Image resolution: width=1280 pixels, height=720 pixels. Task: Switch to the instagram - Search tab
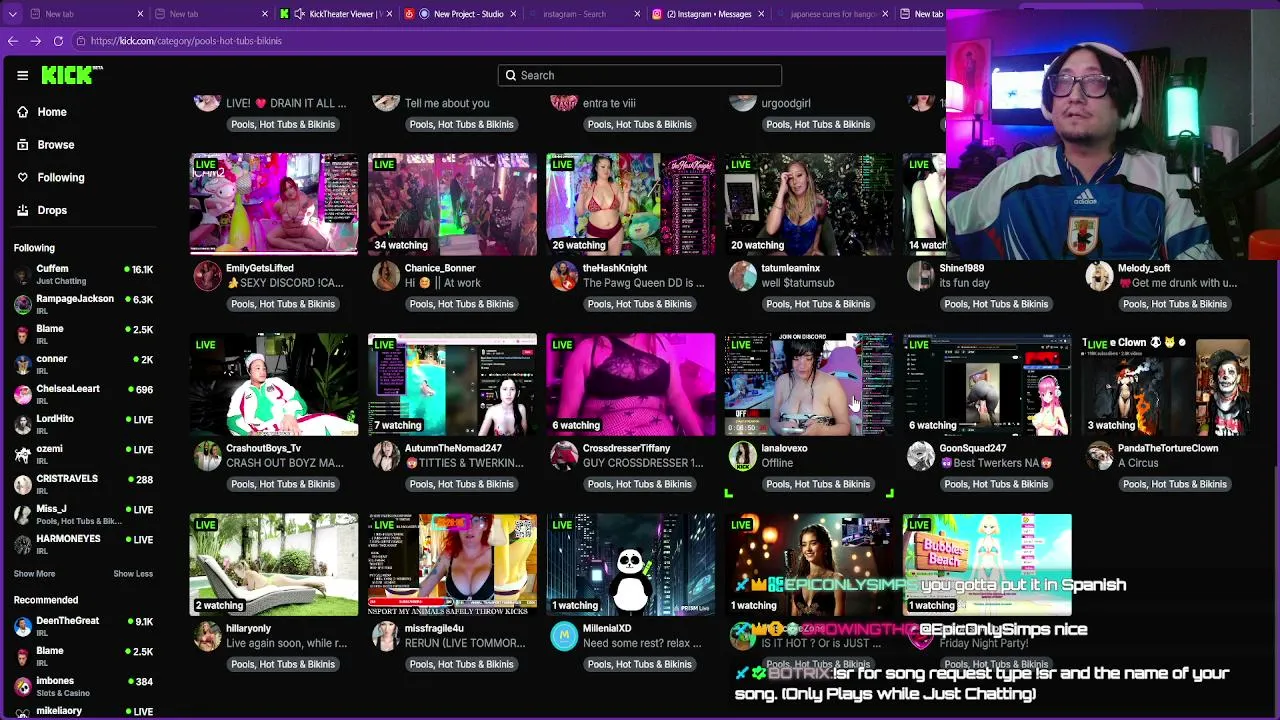point(585,14)
